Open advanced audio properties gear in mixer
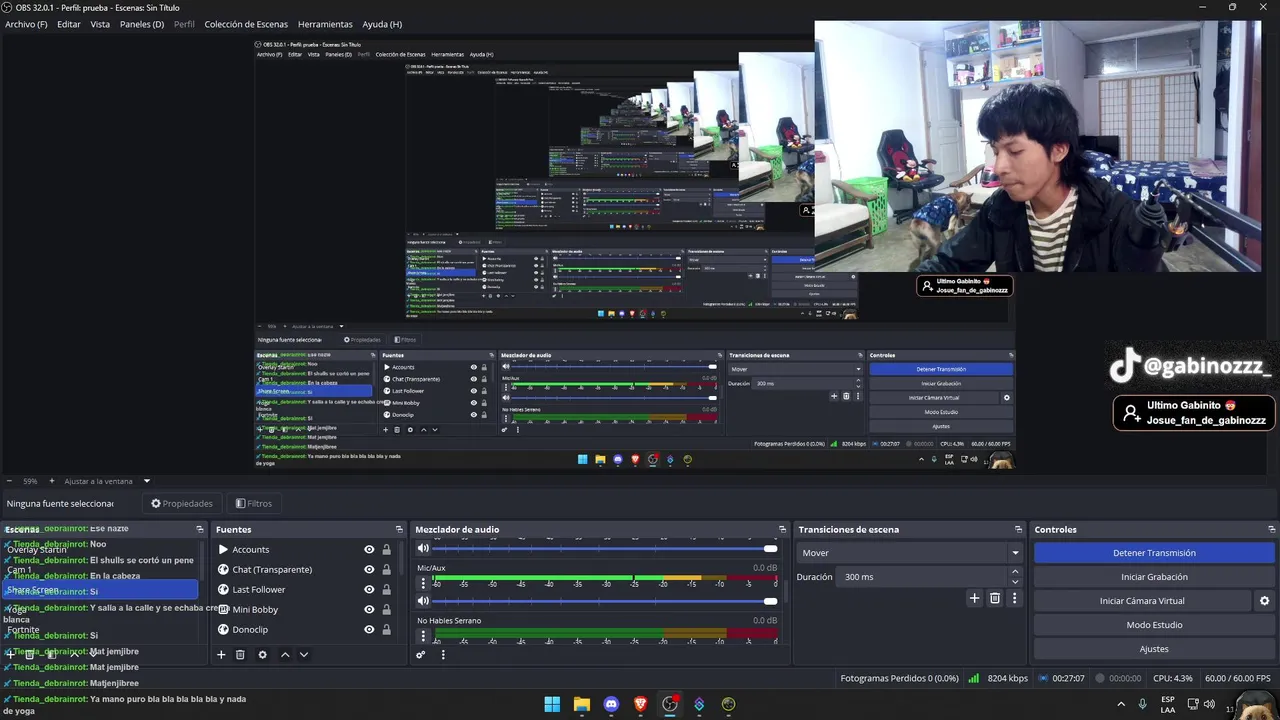This screenshot has height=720, width=1280. pyautogui.click(x=421, y=655)
